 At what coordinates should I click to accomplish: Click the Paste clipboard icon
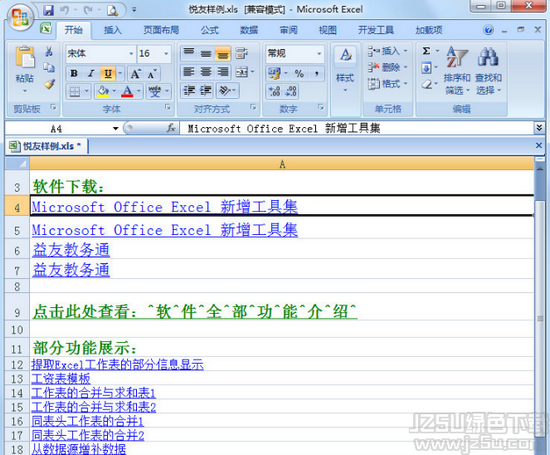[x=25, y=56]
